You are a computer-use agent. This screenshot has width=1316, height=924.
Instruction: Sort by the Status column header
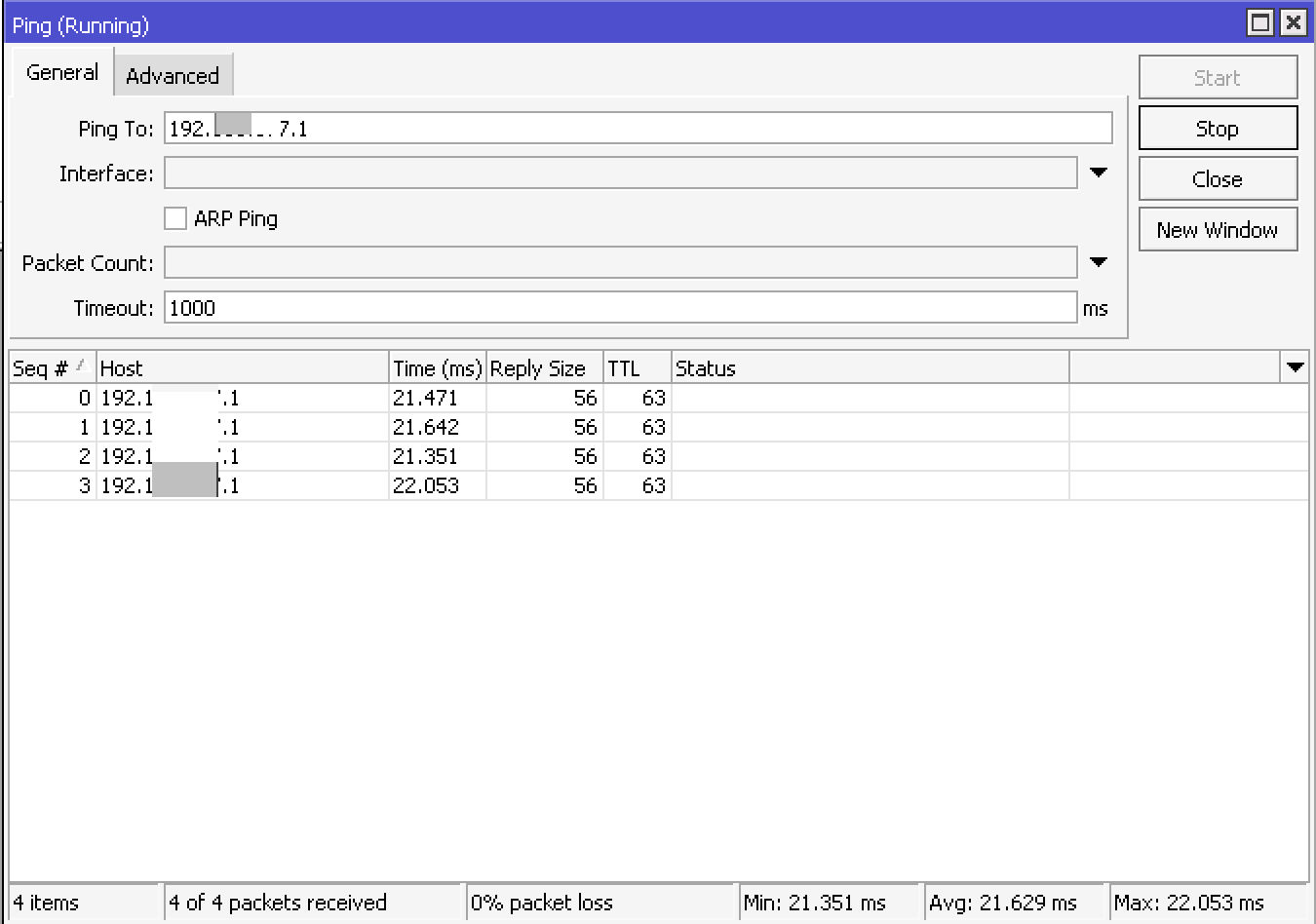click(x=871, y=367)
